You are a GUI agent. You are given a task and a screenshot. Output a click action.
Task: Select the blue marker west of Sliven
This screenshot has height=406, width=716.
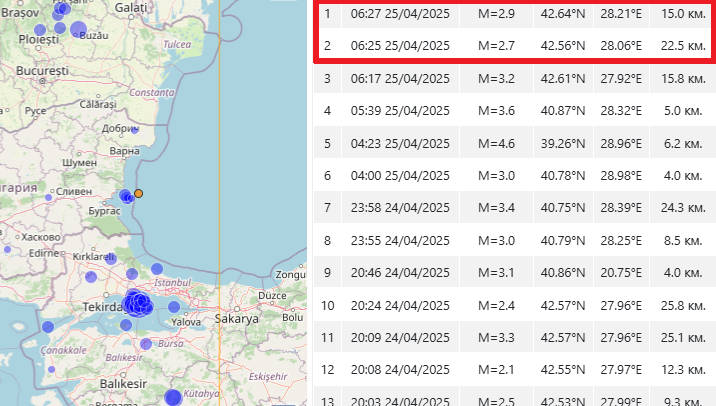pyautogui.click(x=48, y=197)
